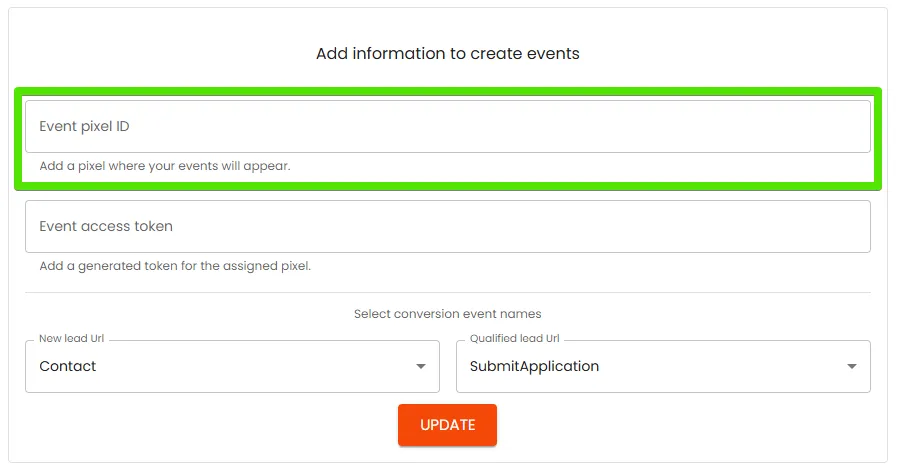897x472 pixels.
Task: Select the 'Add information to create events' heading
Action: coord(447,54)
